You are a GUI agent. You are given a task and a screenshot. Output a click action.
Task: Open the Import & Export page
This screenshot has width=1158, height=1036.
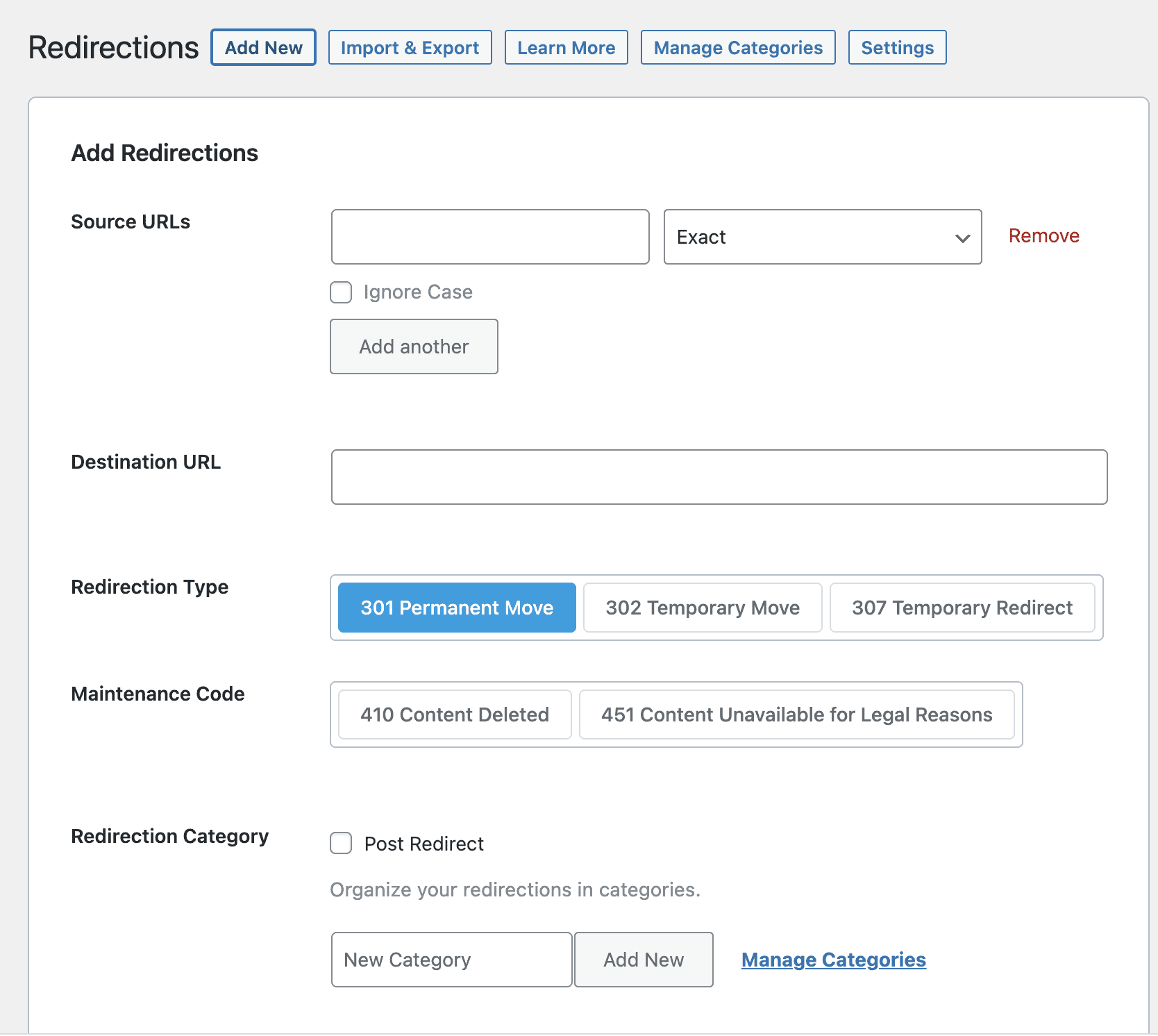410,47
